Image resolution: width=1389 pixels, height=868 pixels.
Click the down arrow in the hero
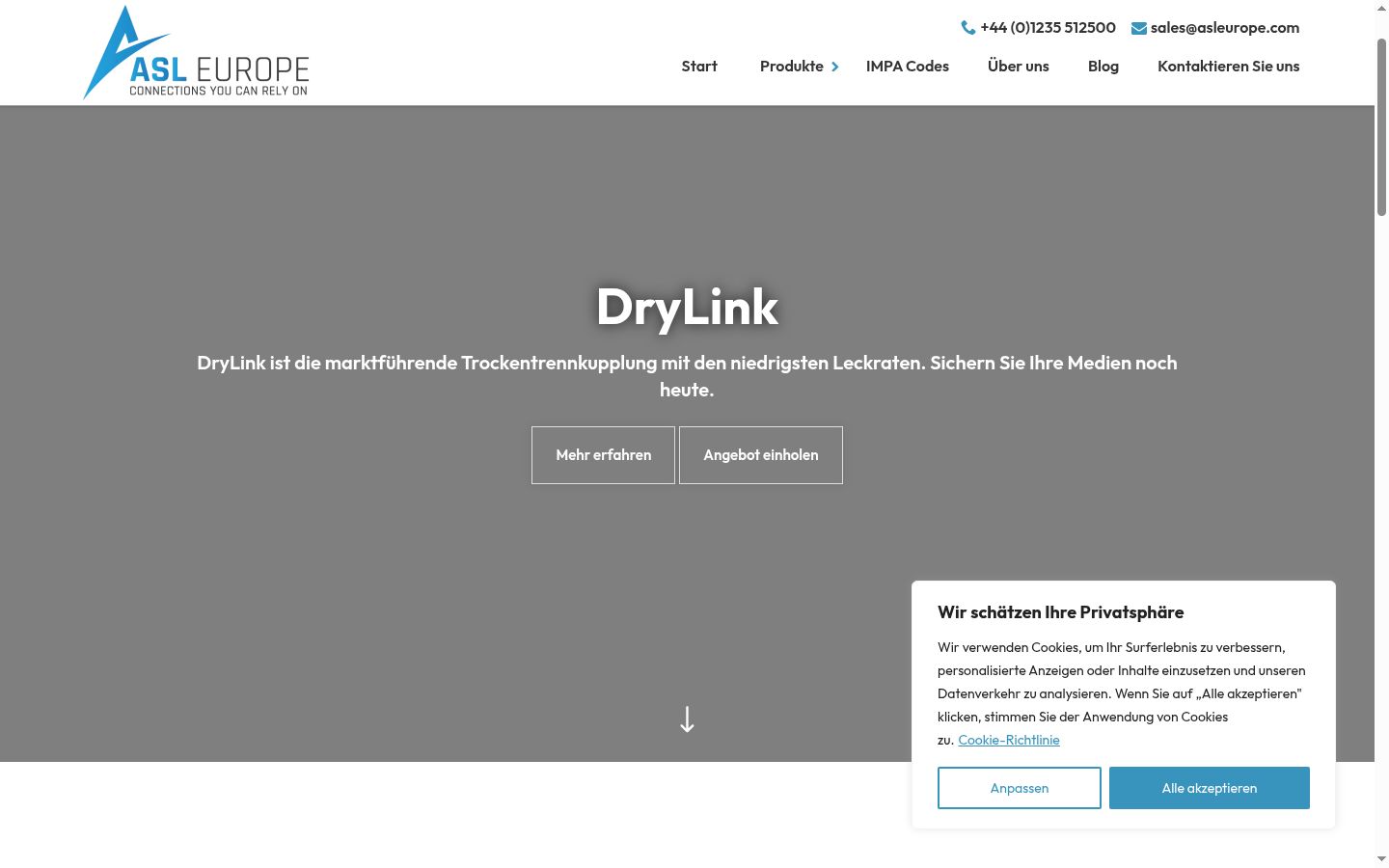point(687,719)
